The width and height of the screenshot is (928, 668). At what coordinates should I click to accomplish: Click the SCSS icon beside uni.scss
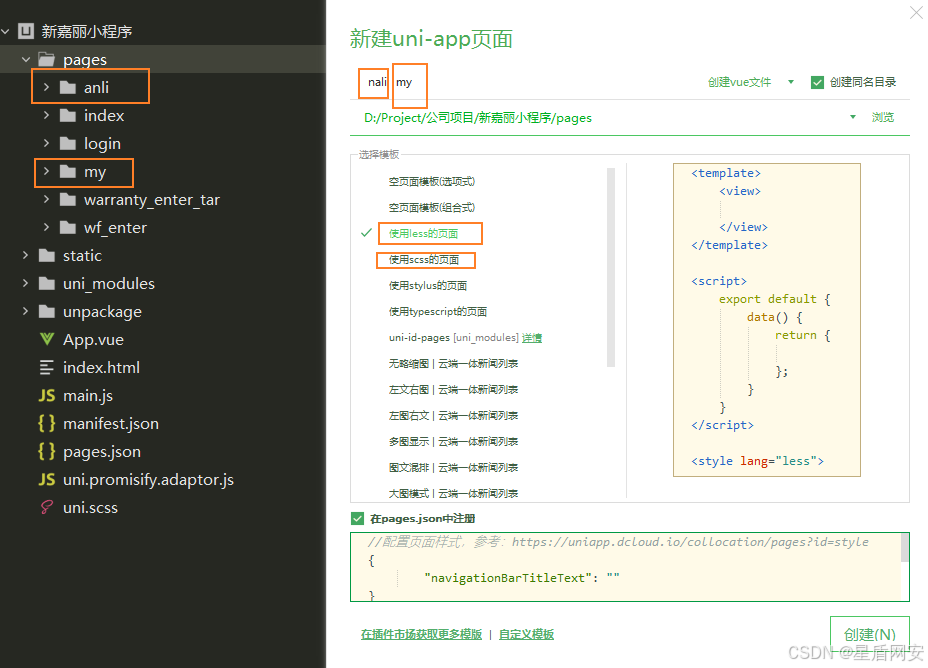(47, 507)
